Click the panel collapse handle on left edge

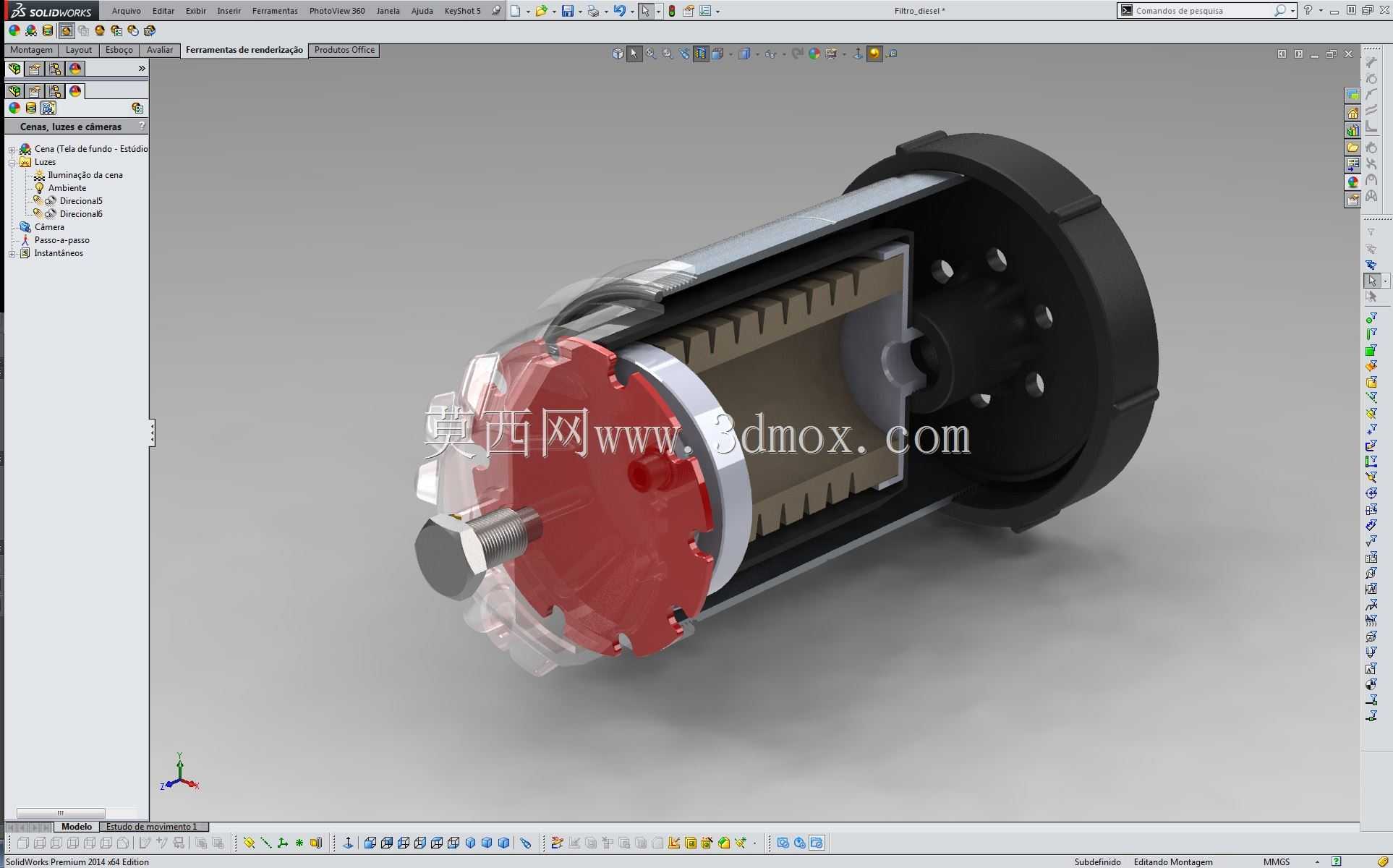(152, 433)
